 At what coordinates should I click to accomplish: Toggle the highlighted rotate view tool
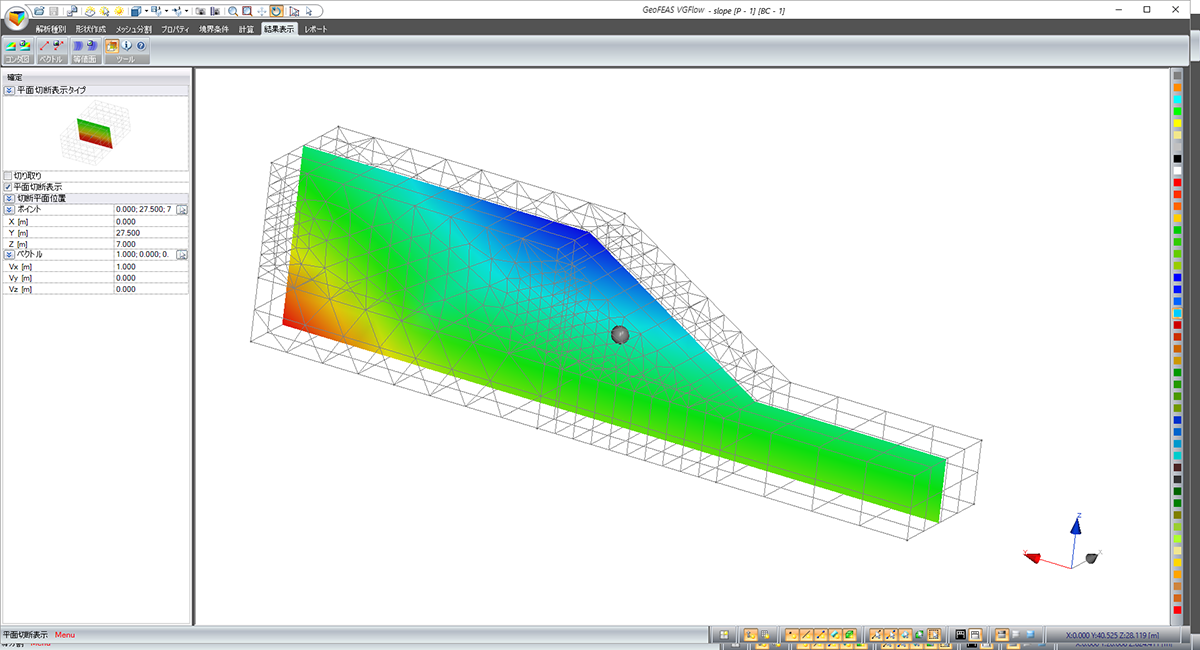pos(276,11)
